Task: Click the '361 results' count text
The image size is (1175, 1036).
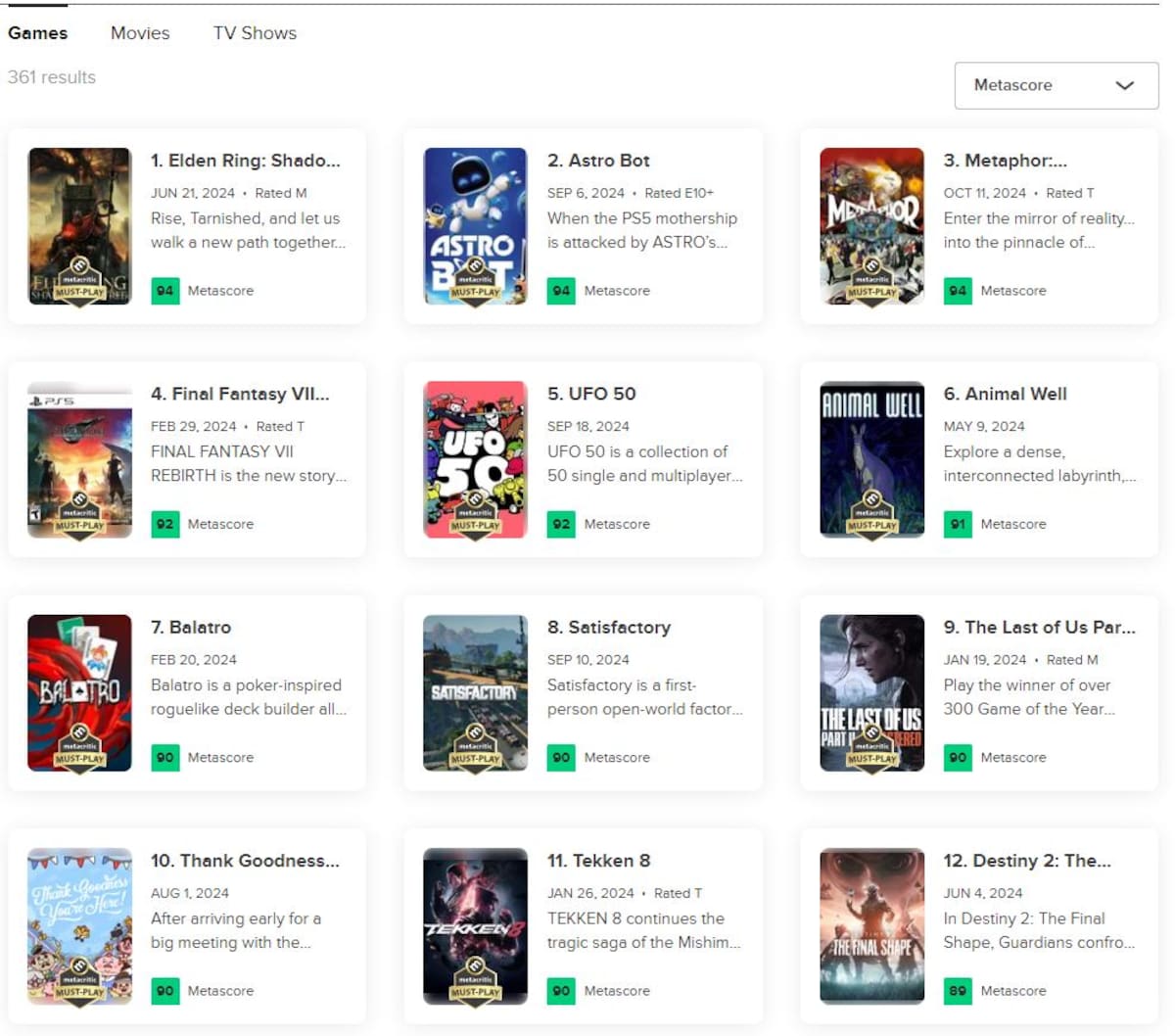Action: [52, 77]
